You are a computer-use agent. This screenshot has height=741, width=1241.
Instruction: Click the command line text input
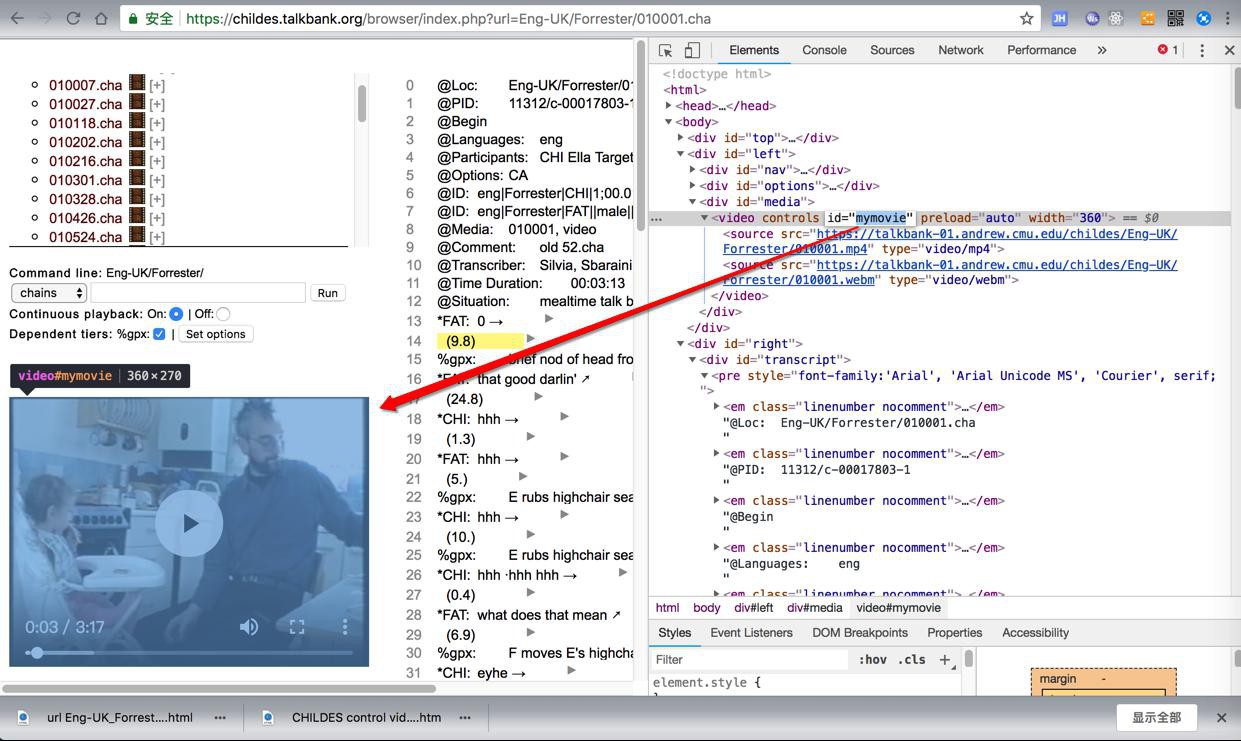[198, 293]
